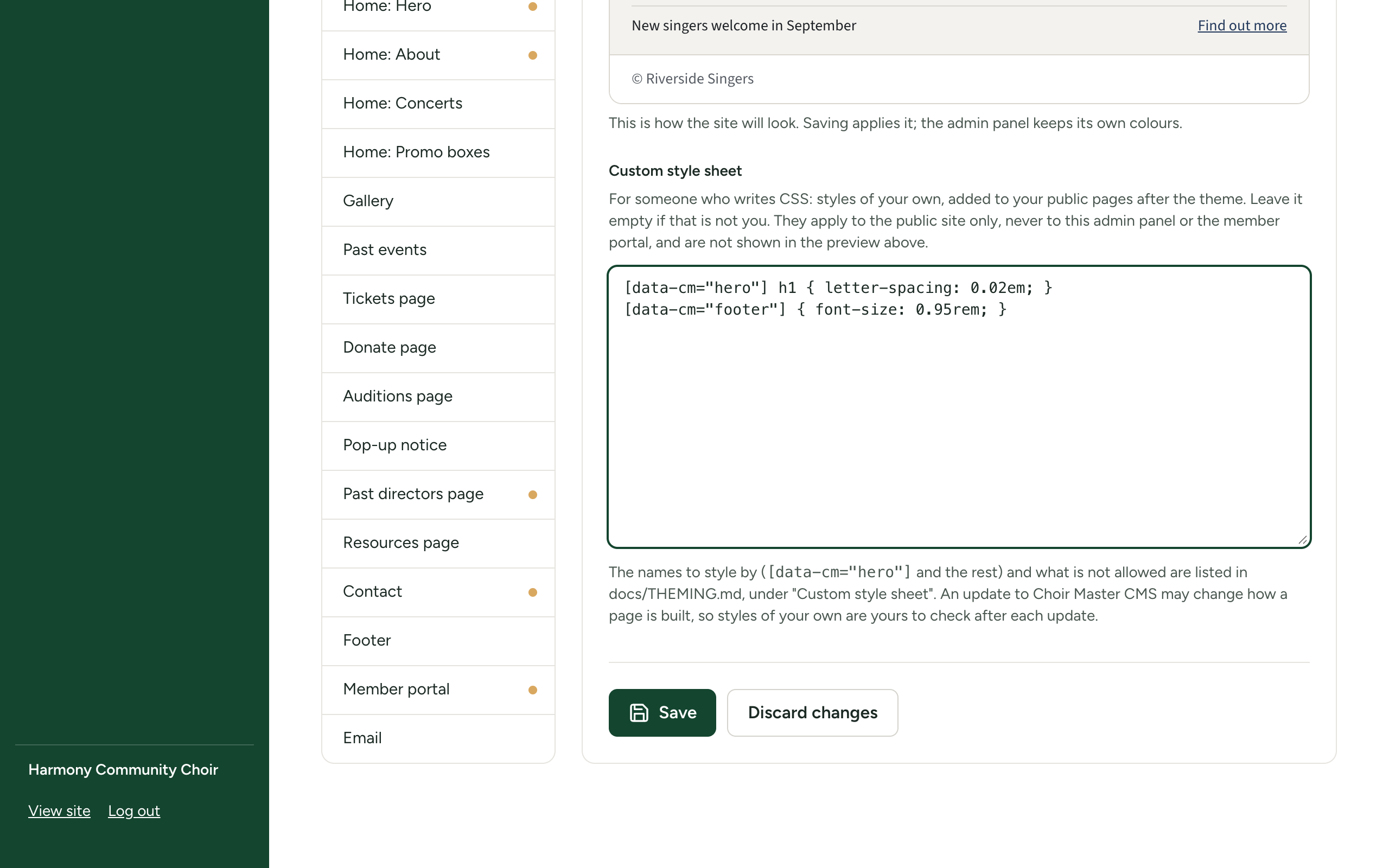Go to Auditions page settings

point(438,397)
